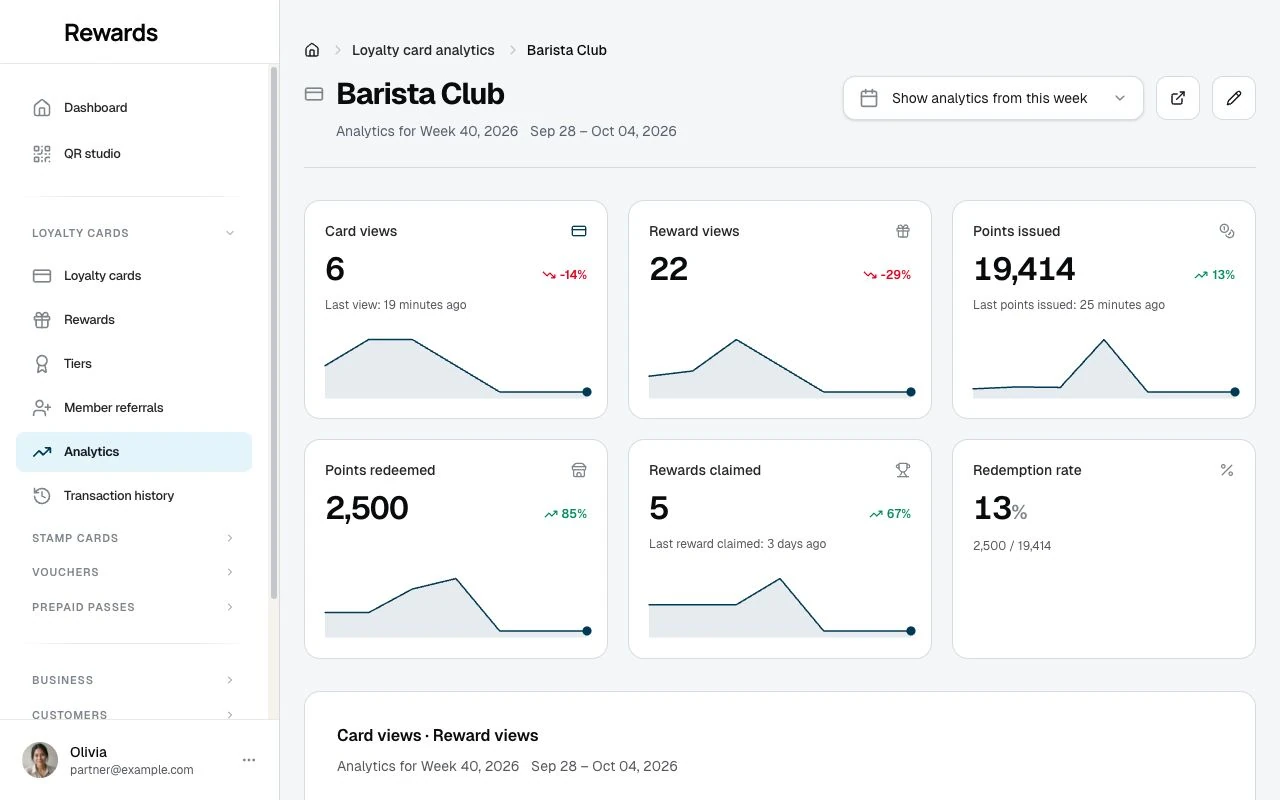Click the home icon in breadcrumb
1280x800 pixels.
pyautogui.click(x=312, y=50)
